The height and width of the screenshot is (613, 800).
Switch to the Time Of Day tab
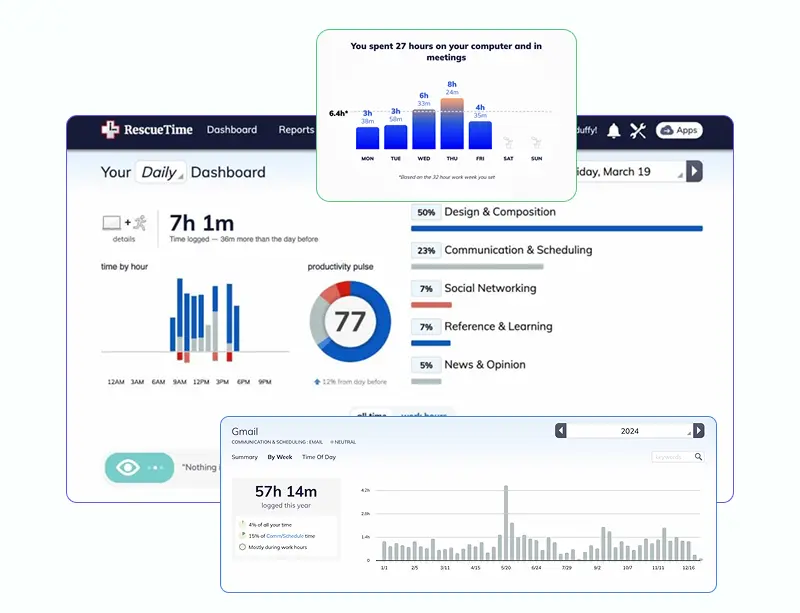(x=319, y=457)
